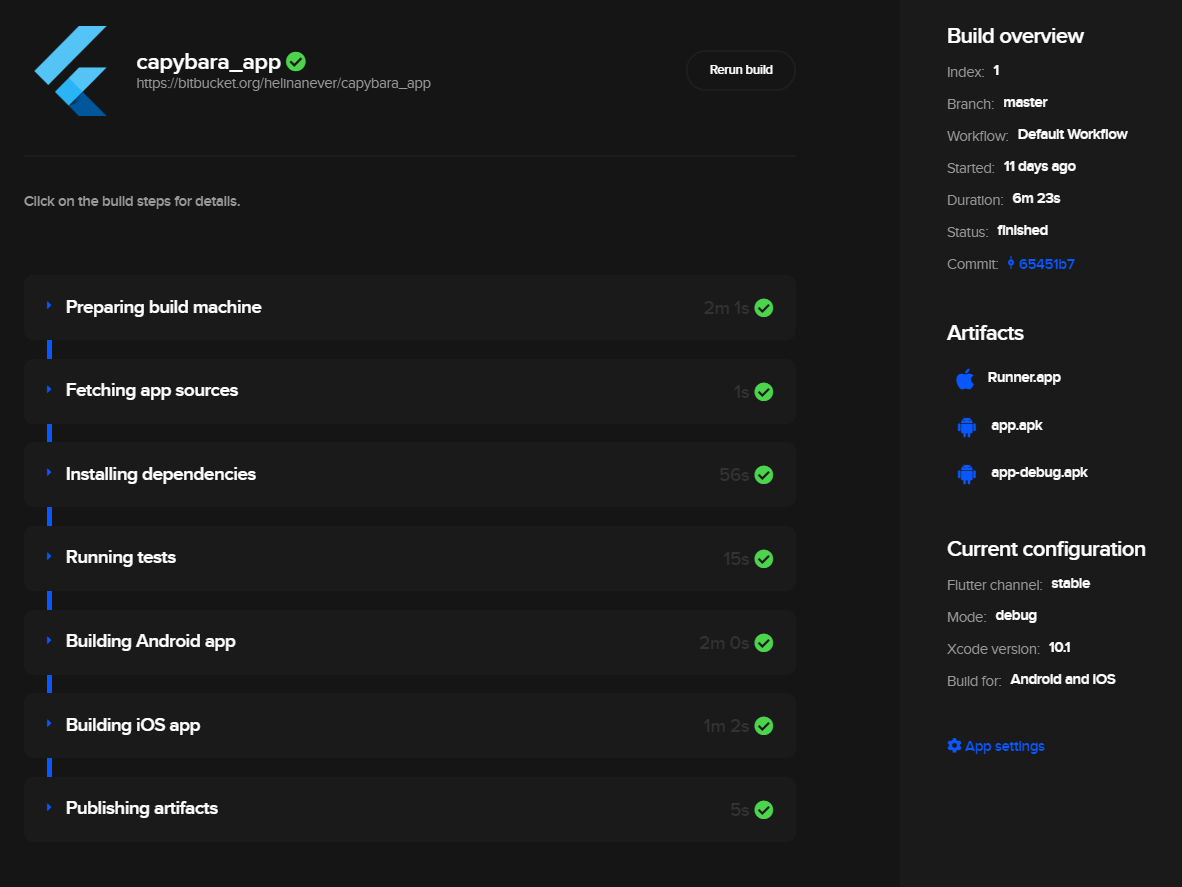
Task: Click the debug mode value
Action: [1015, 616]
